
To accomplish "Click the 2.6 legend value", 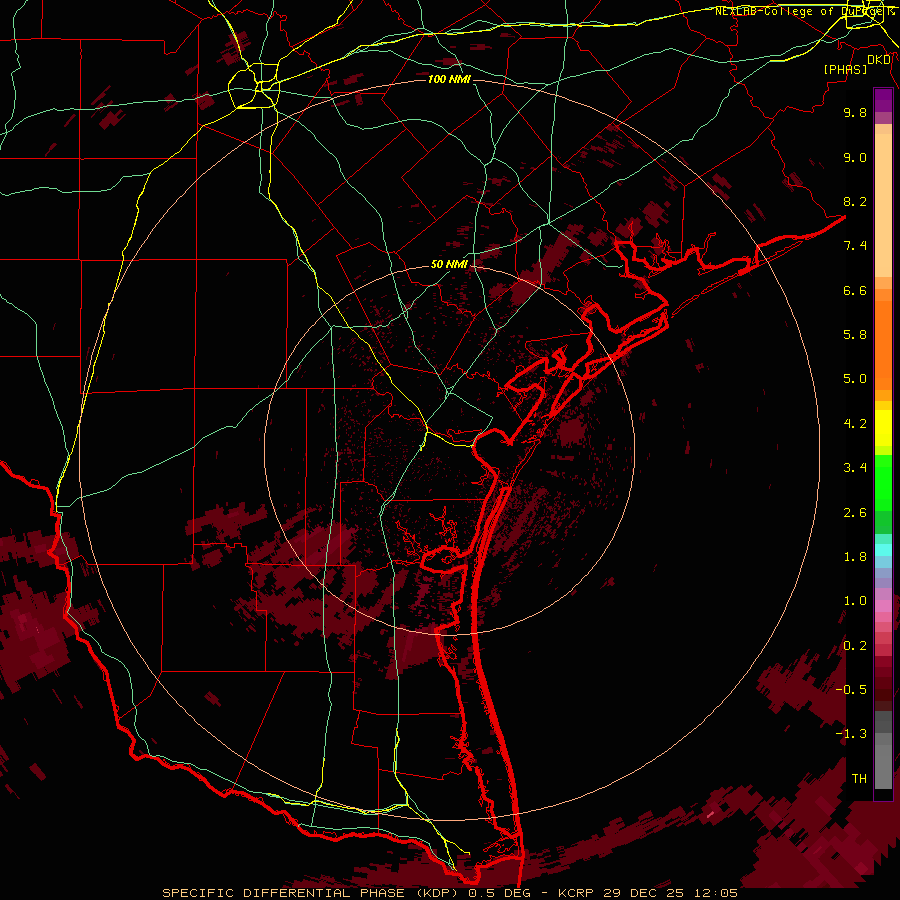I will tap(855, 513).
